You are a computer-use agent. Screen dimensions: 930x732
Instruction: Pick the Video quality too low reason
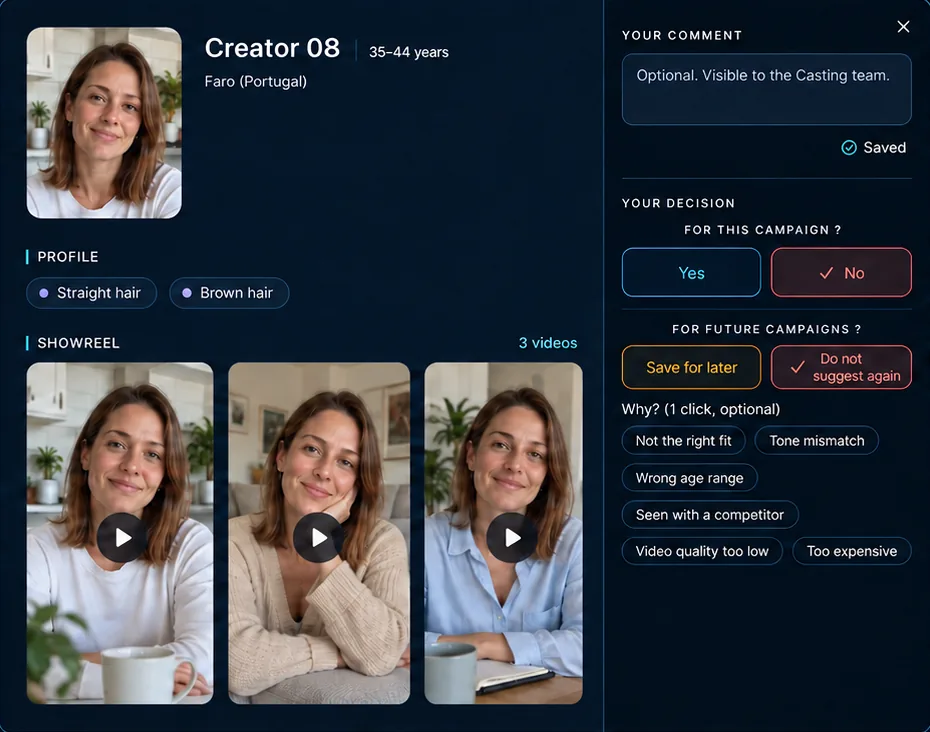[702, 551]
